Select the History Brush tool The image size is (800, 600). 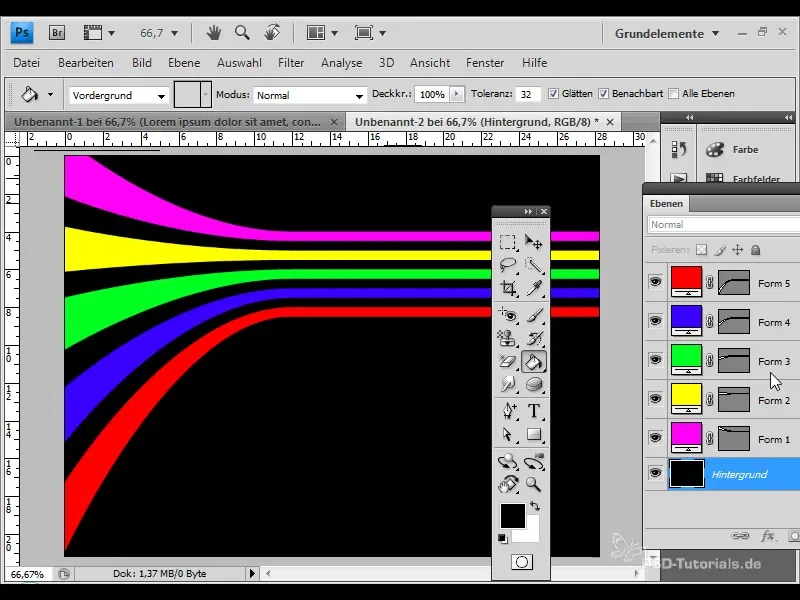pos(534,338)
